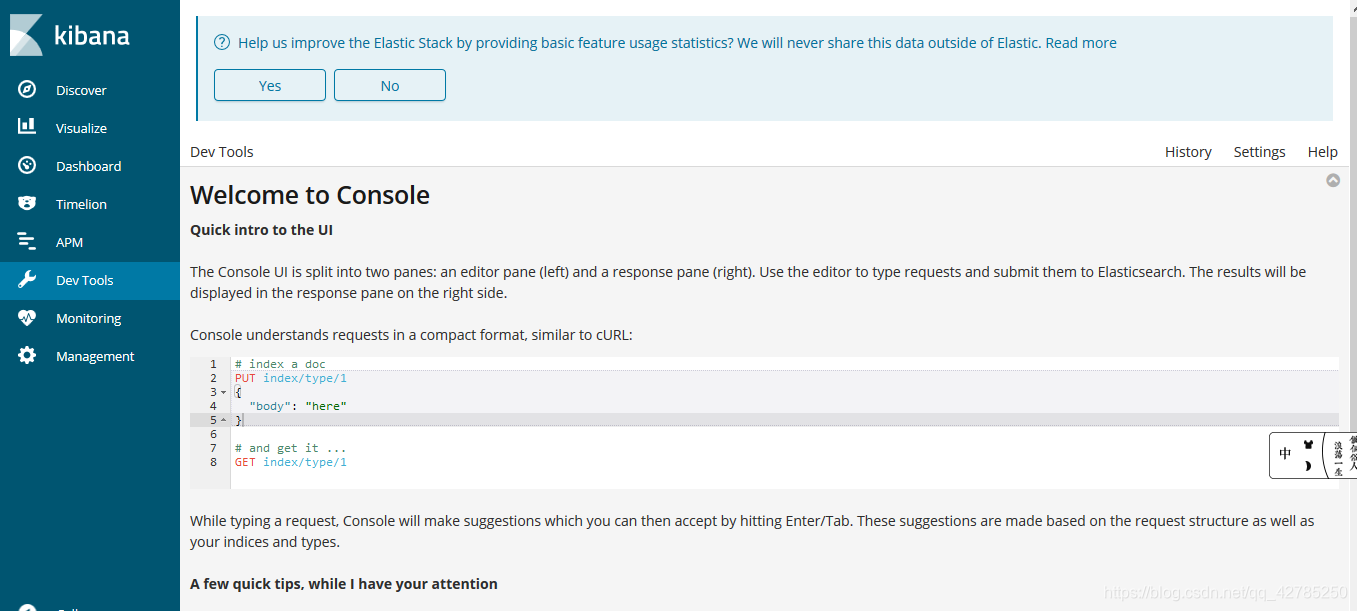Click the 'GET index/type/1' line in editor
The width and height of the screenshot is (1357, 611).
(x=291, y=462)
